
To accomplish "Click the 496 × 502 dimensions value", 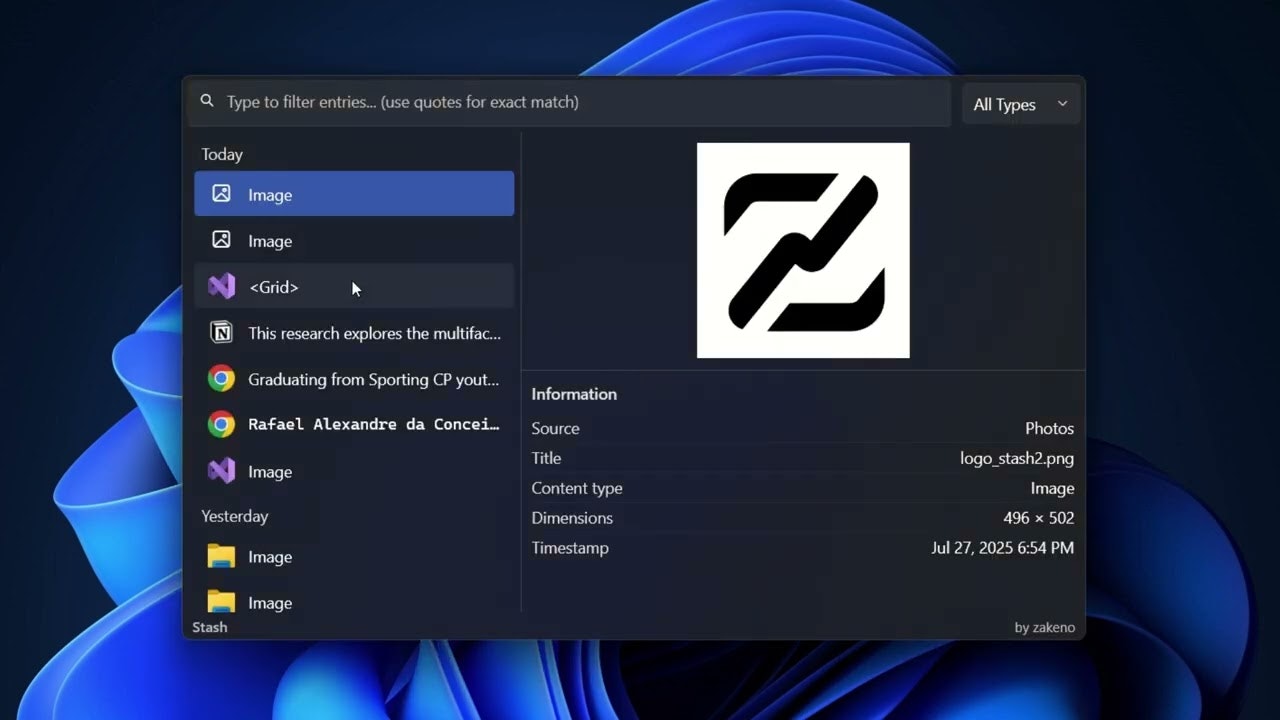I will click(1038, 518).
